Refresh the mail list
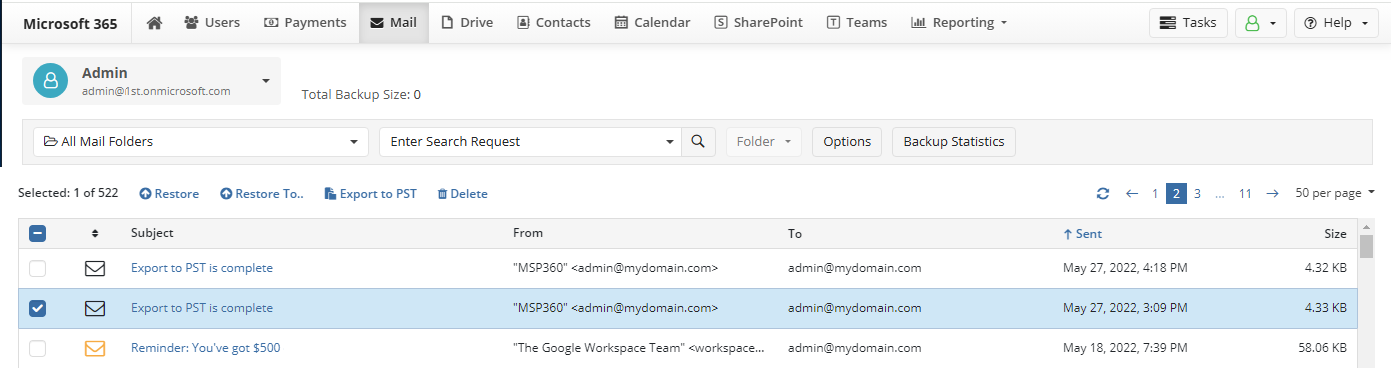This screenshot has width=1391, height=368. 1103,193
